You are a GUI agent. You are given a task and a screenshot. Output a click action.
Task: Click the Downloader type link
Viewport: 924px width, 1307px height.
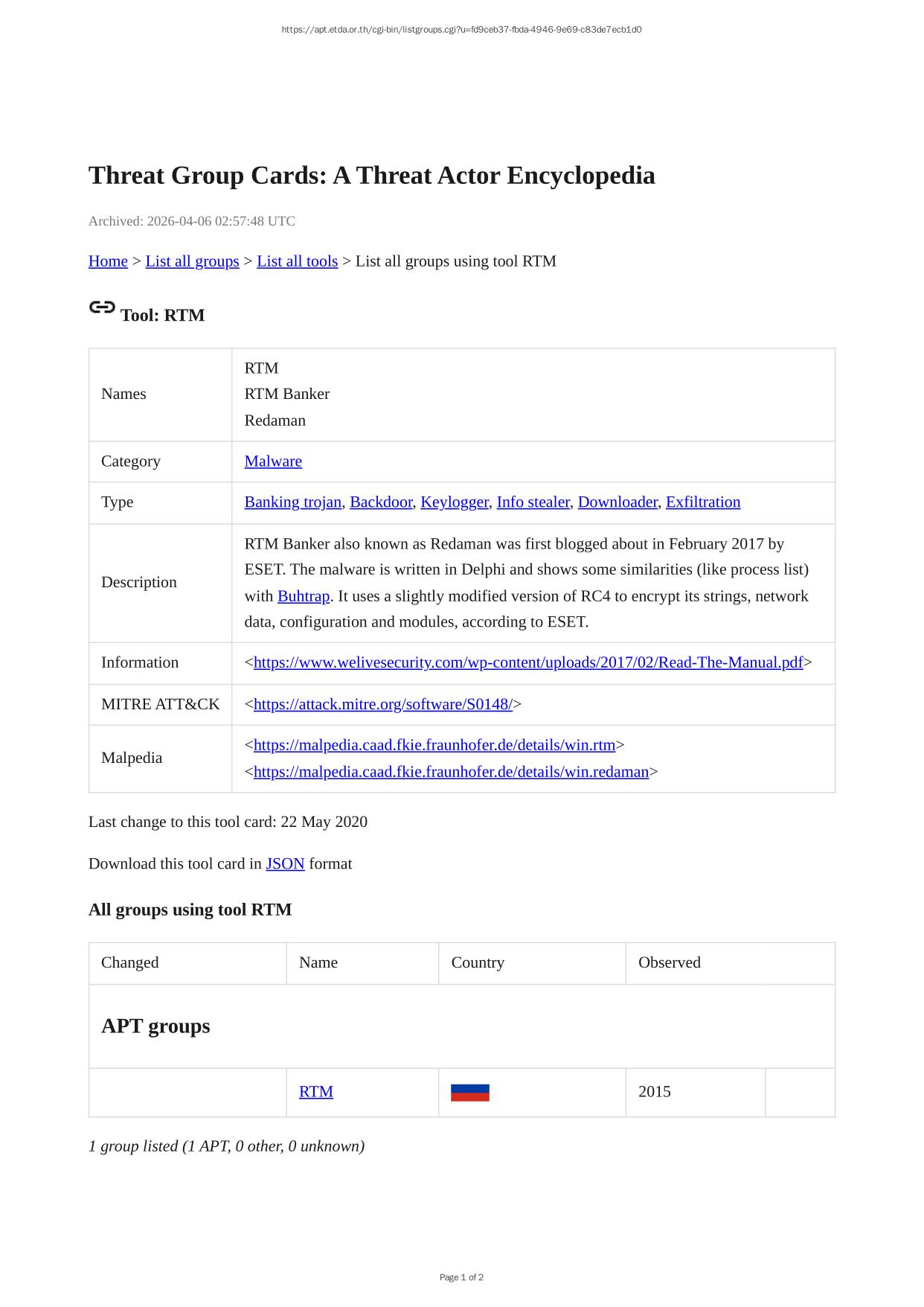[617, 502]
